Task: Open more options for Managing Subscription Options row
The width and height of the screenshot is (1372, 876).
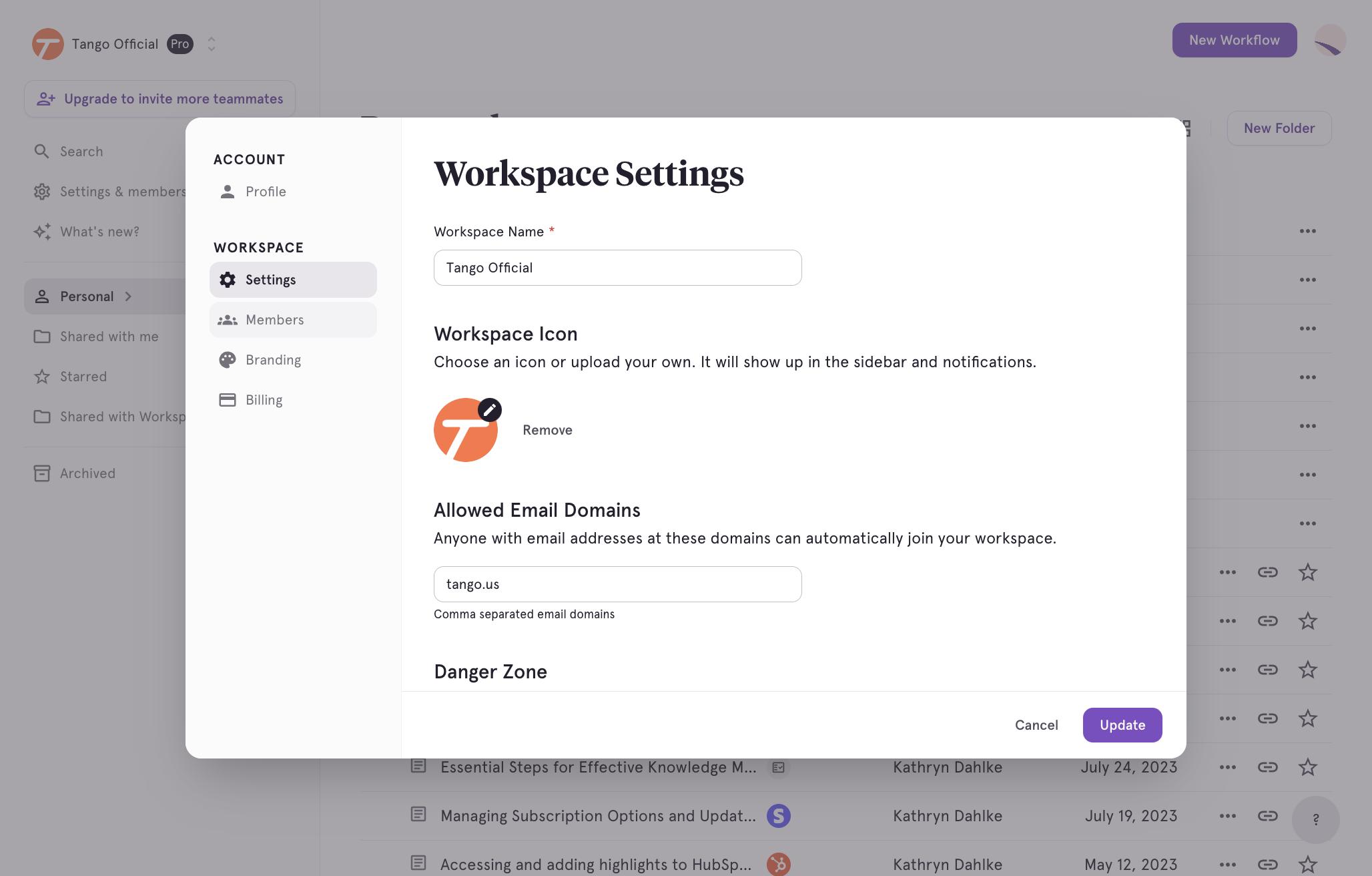Action: point(1228,816)
